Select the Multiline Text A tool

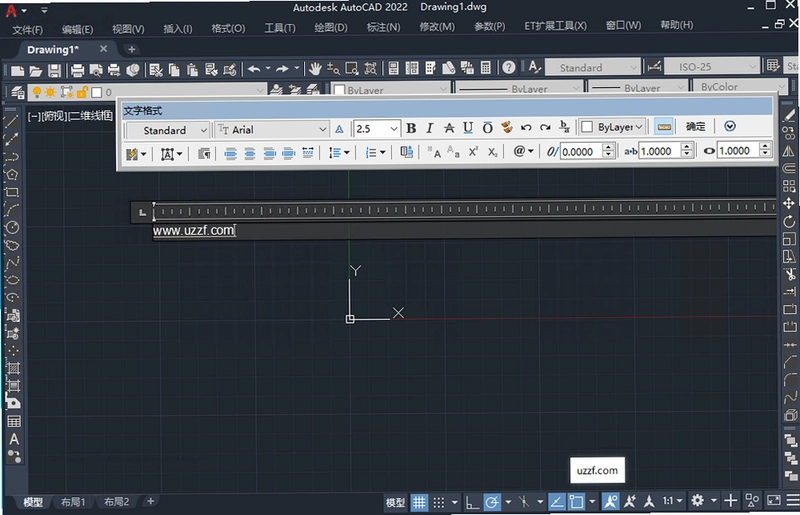[x=14, y=439]
